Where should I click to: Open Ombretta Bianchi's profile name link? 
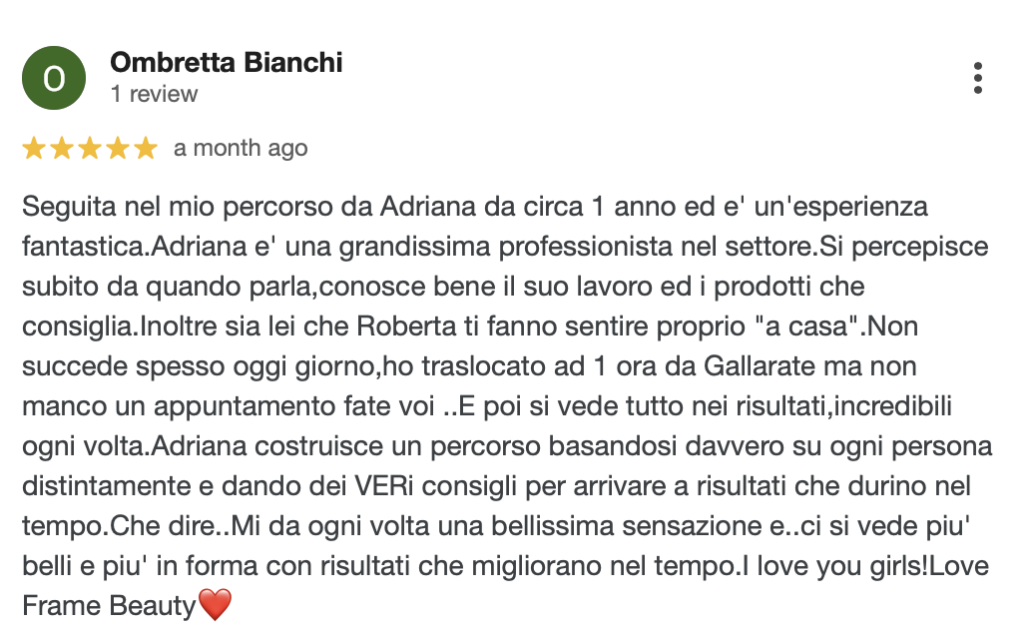pos(226,62)
